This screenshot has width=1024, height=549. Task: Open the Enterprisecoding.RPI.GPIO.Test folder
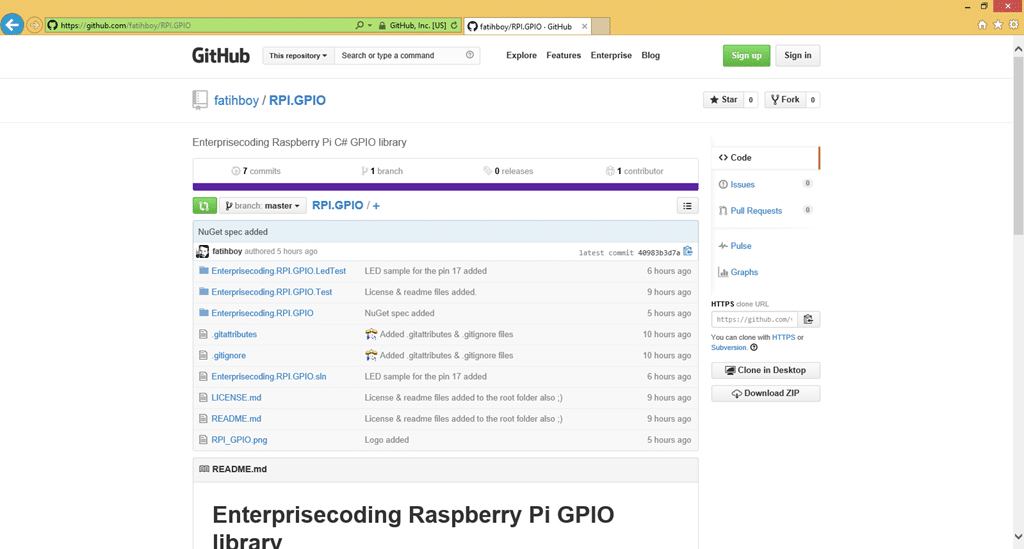click(x=272, y=292)
